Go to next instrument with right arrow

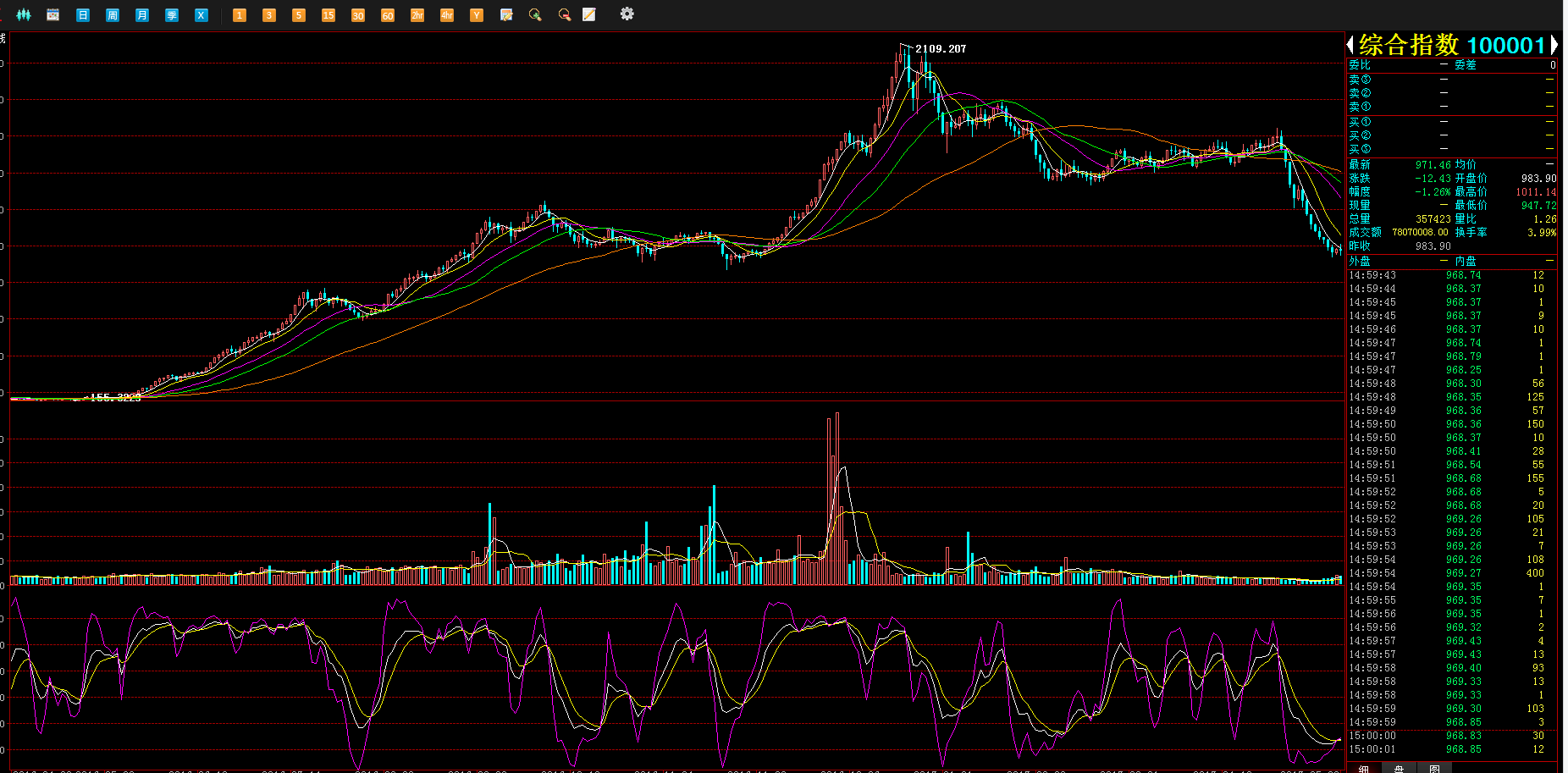1554,44
